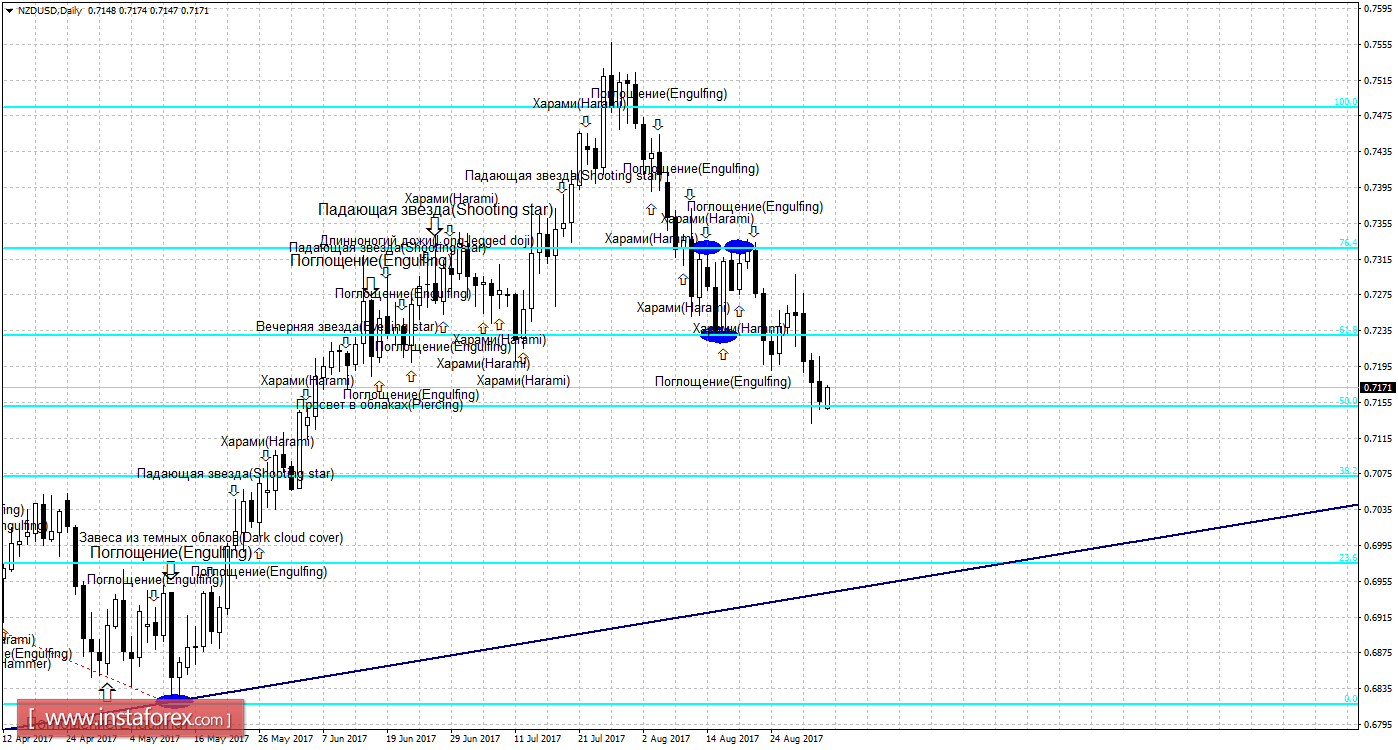1398x750 pixels.
Task: Click the down arrow signal below the top Харами(Harami) label
Action: pos(585,122)
